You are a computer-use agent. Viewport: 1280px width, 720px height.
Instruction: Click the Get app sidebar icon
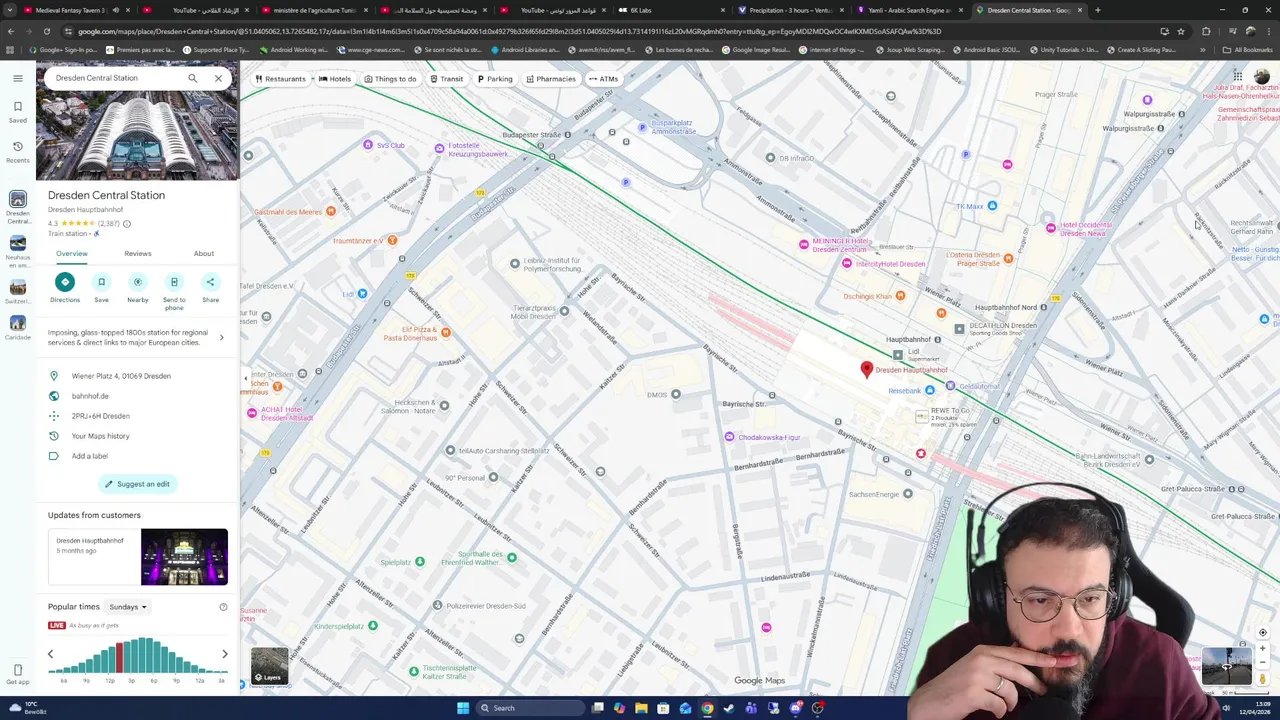click(18, 674)
